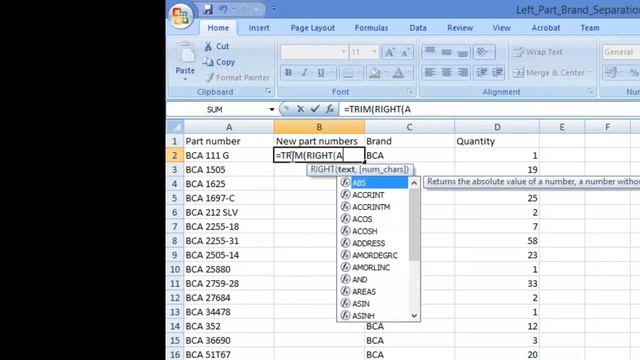Open Paste options arrow below Paste

click(x=185, y=79)
